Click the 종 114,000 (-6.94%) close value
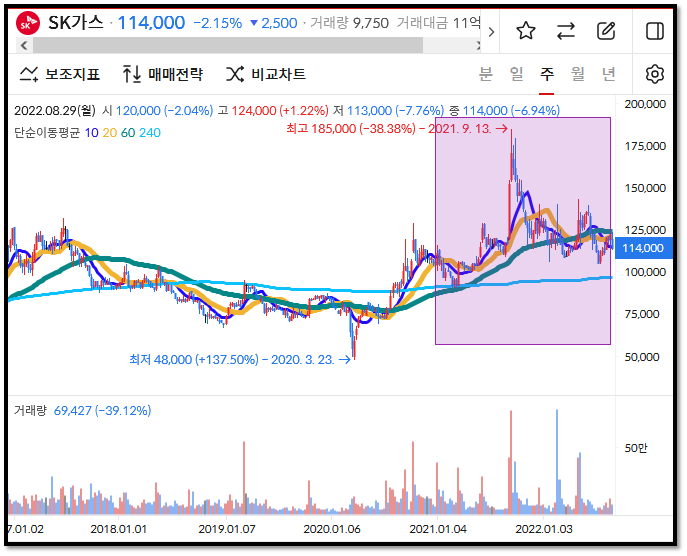Viewport: 687px width, 556px height. [504, 110]
